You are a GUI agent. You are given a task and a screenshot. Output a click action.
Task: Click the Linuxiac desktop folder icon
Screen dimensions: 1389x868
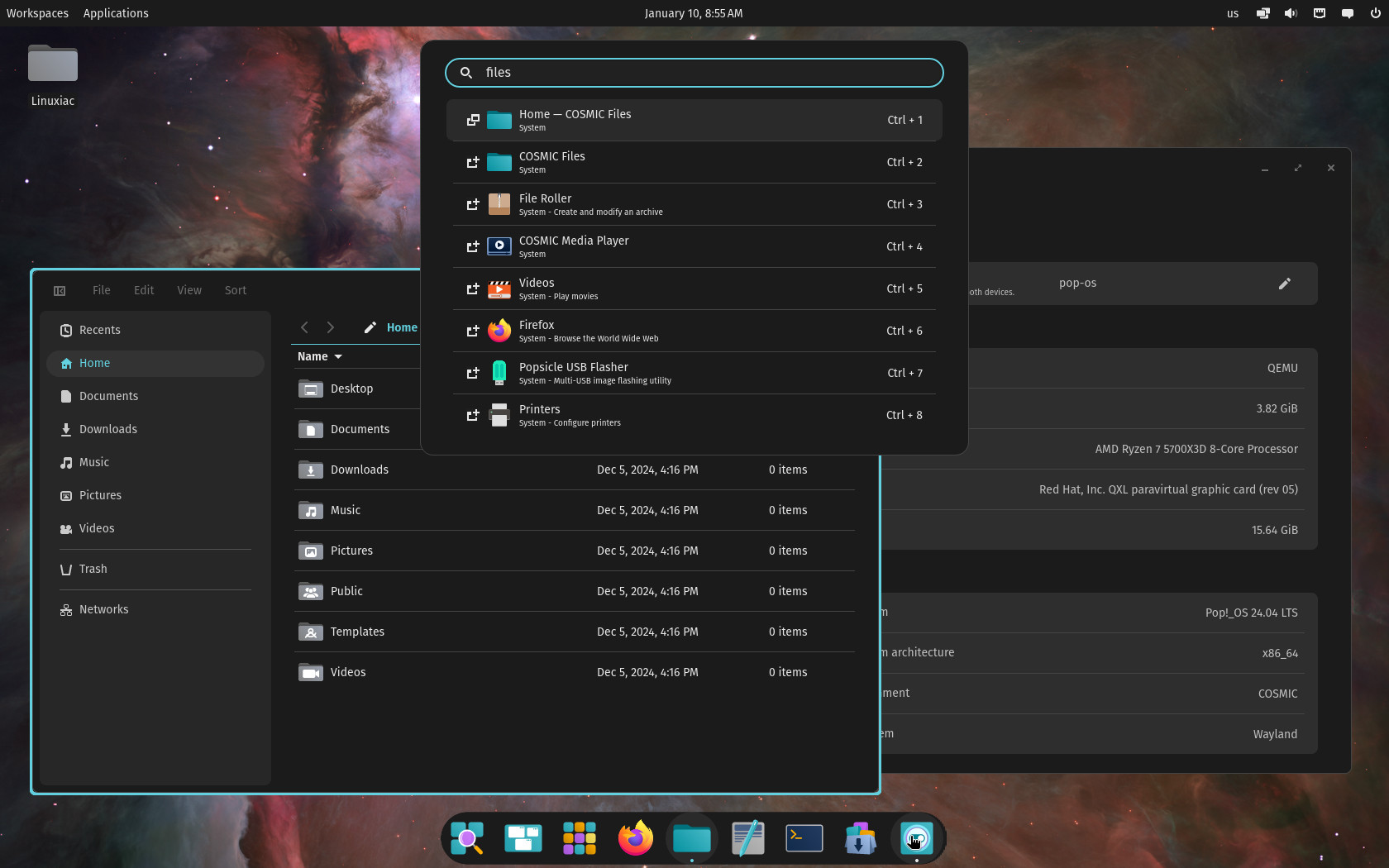[53, 64]
